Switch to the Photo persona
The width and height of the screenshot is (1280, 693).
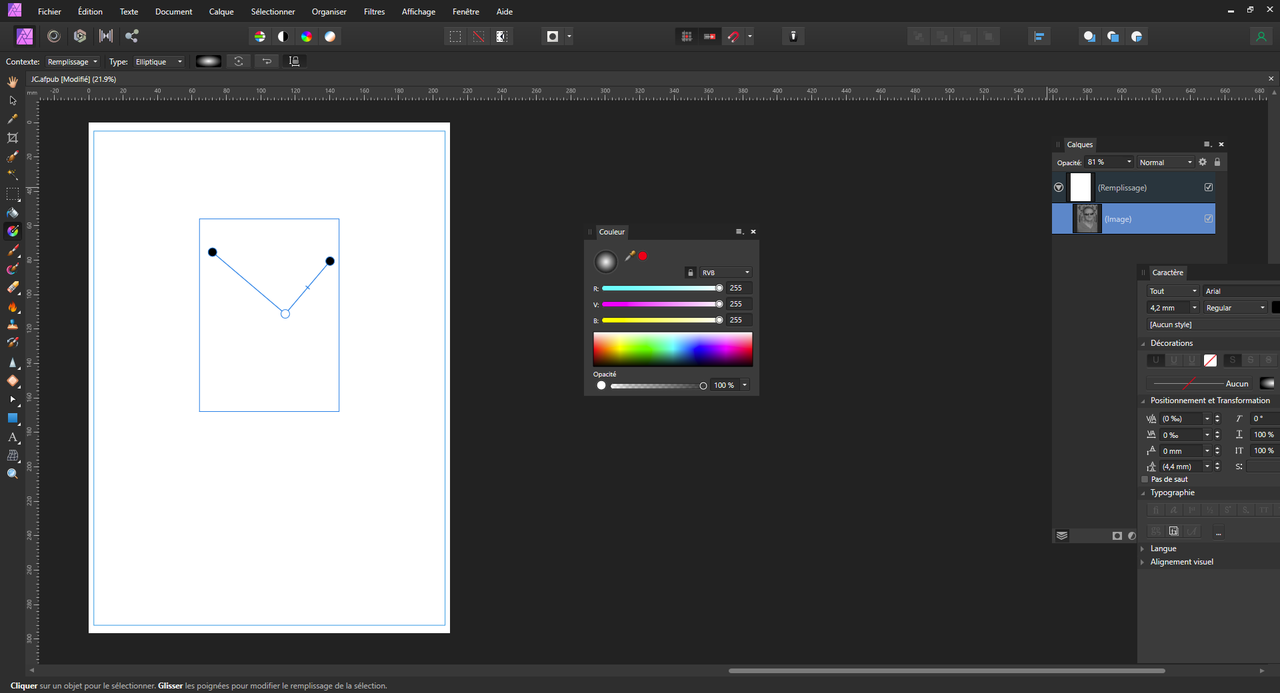pyautogui.click(x=26, y=36)
